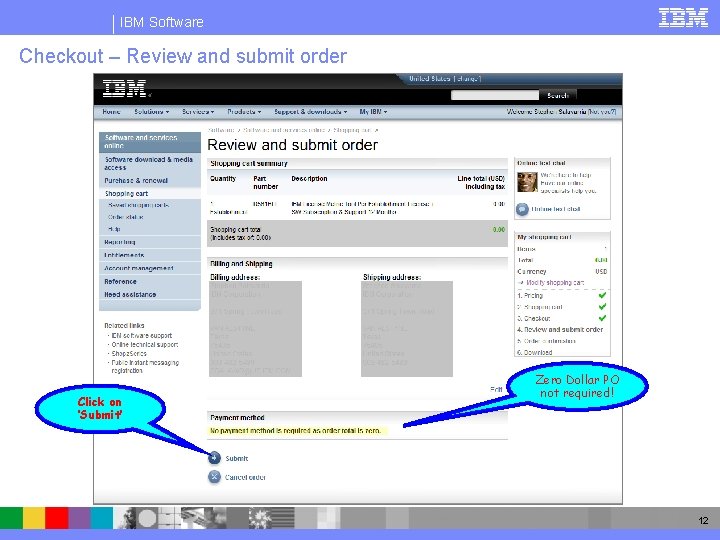Open Saved shopping carts sub-item
Screen dimensions: 720x540
[x=138, y=205]
